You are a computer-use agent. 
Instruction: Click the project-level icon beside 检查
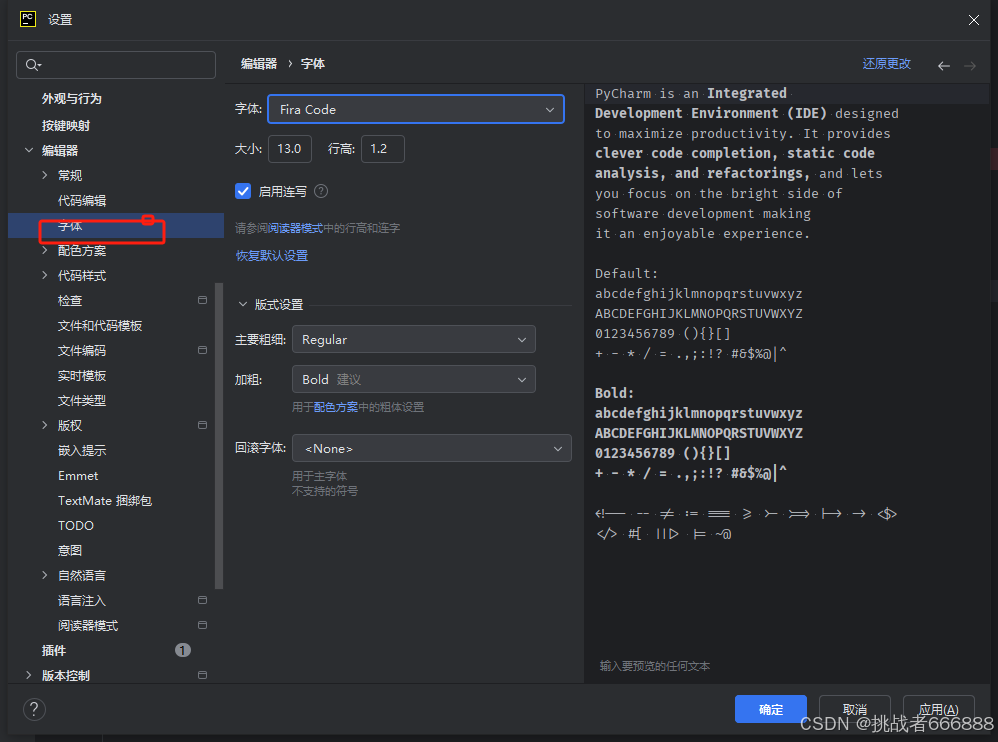202,300
